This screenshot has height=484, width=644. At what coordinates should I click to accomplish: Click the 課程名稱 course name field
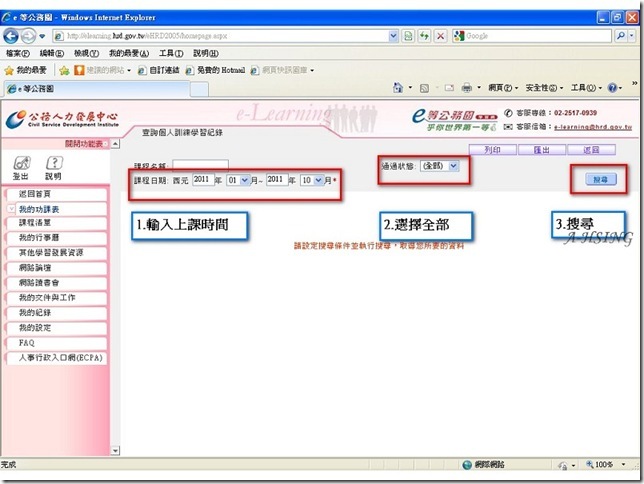coord(200,165)
